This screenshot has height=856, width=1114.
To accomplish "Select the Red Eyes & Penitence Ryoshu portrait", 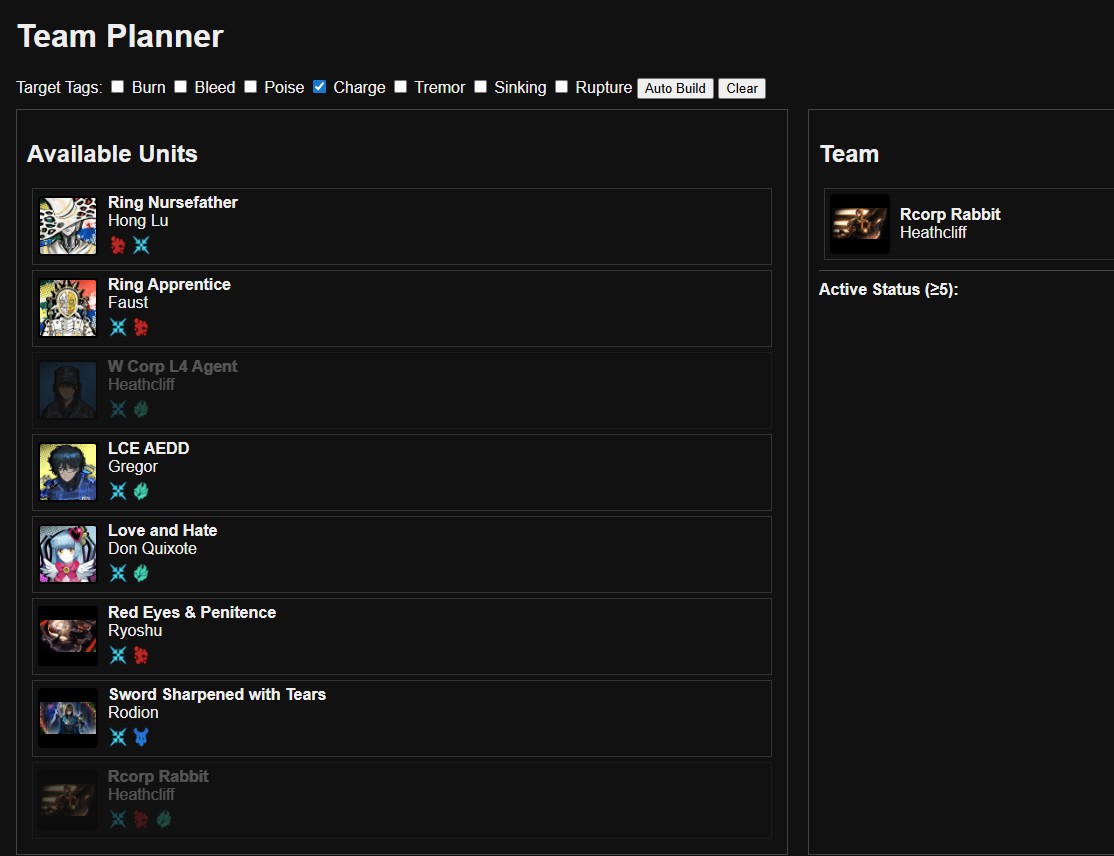I will click(67, 636).
